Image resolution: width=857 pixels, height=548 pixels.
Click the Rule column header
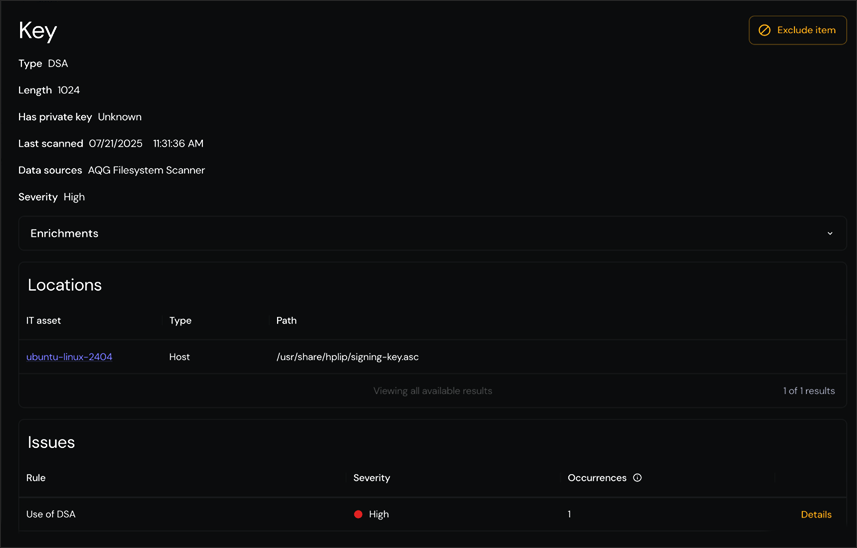tap(36, 478)
